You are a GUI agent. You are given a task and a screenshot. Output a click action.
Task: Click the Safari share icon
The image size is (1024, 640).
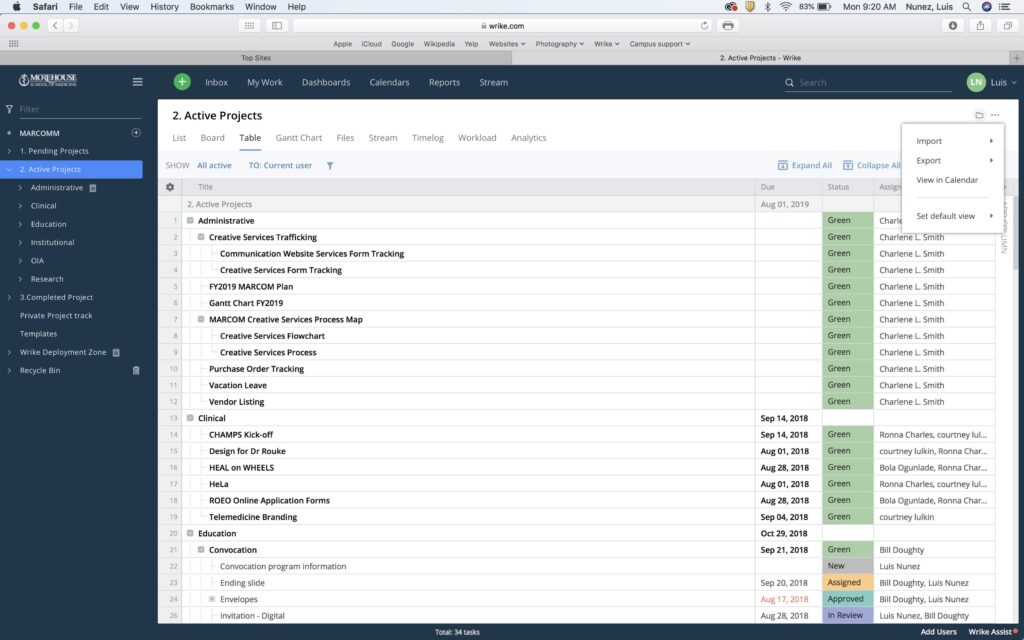tap(980, 25)
